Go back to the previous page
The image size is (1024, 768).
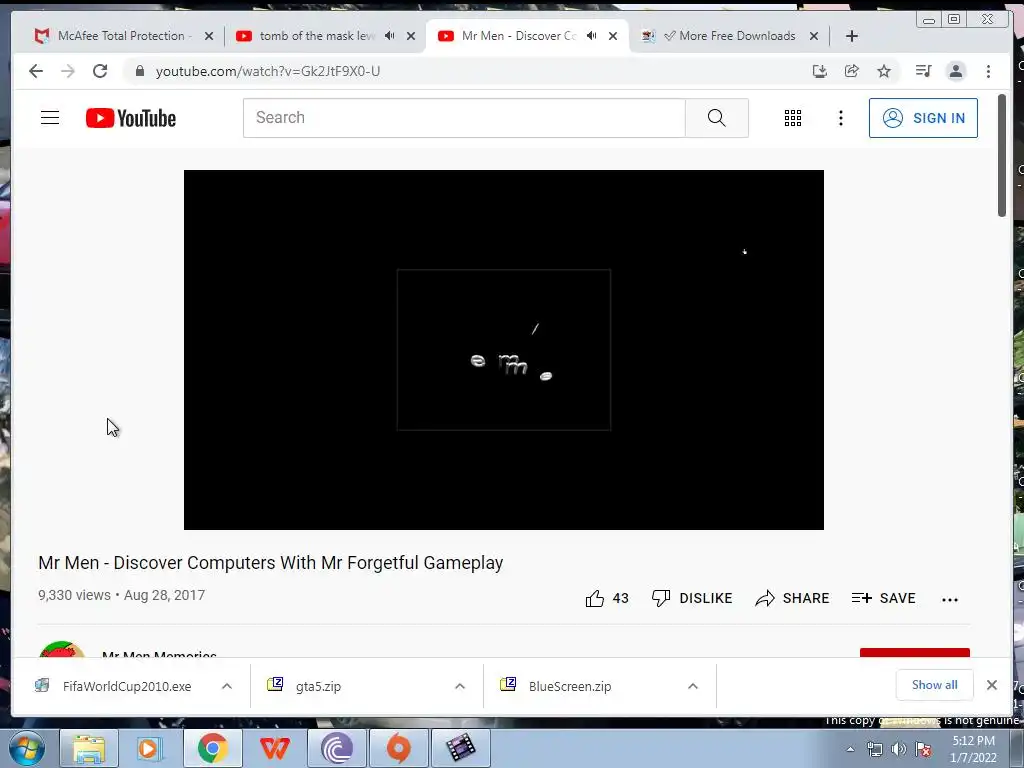pyautogui.click(x=36, y=71)
